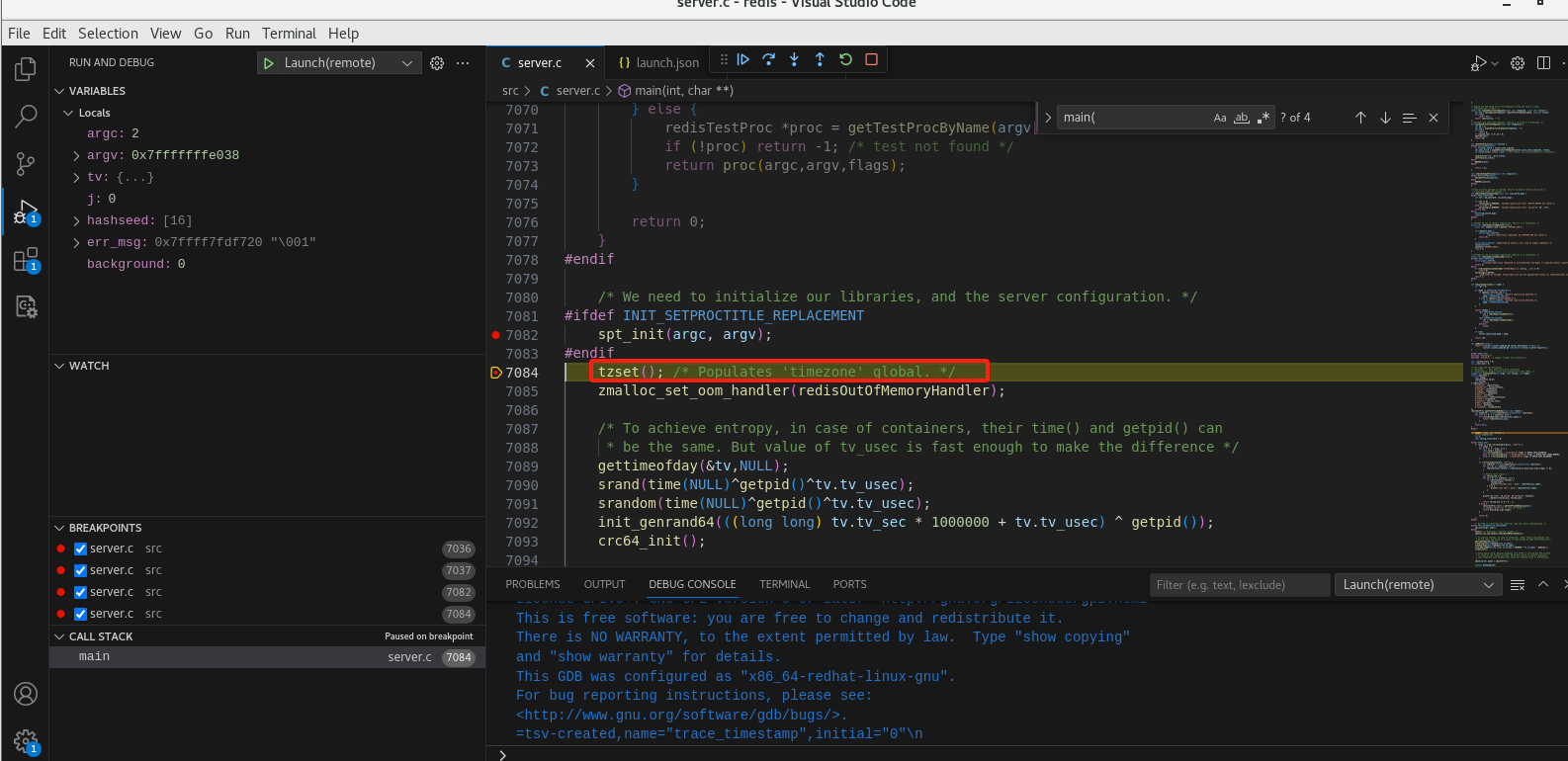Screen dimensions: 1568x761
Task: Expand the argv variable
Action: point(77,155)
